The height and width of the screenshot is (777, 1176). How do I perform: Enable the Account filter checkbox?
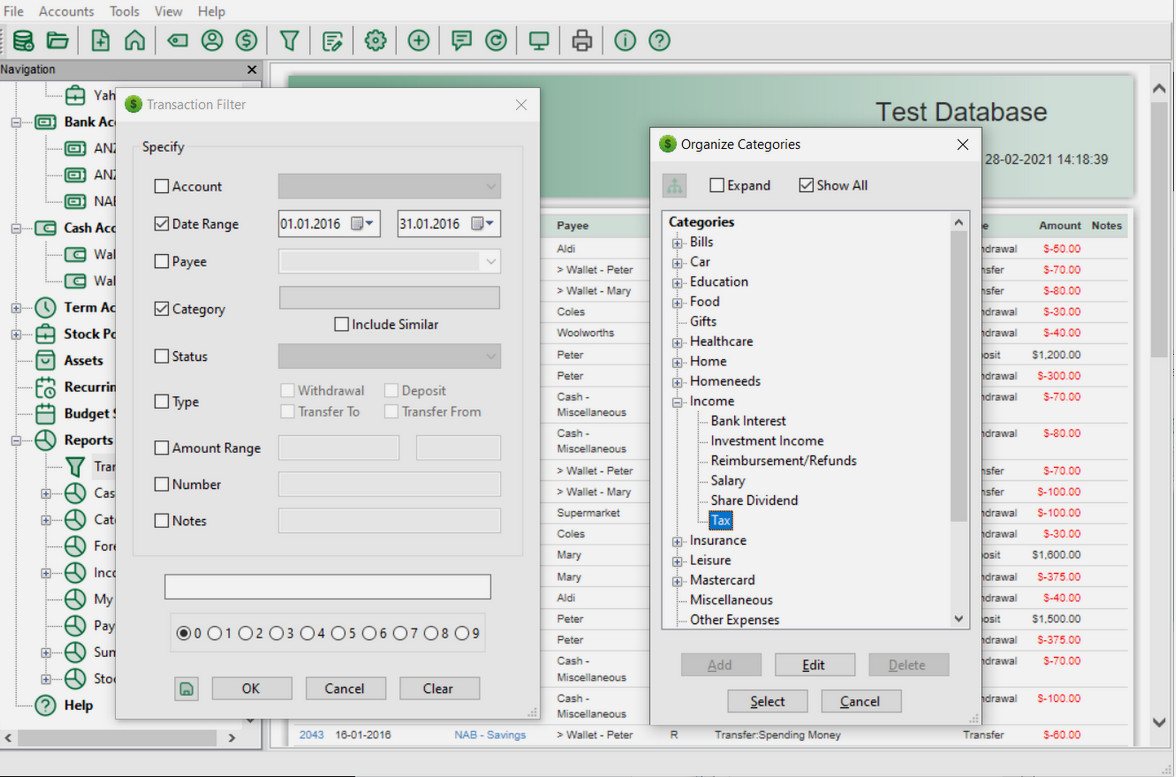pos(161,186)
